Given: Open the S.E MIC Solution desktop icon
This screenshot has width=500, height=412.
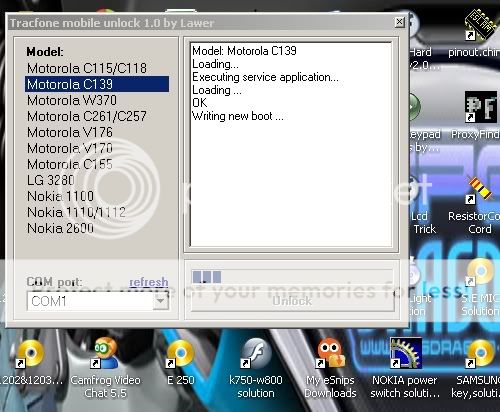Looking at the screenshot, I should (x=480, y=287).
